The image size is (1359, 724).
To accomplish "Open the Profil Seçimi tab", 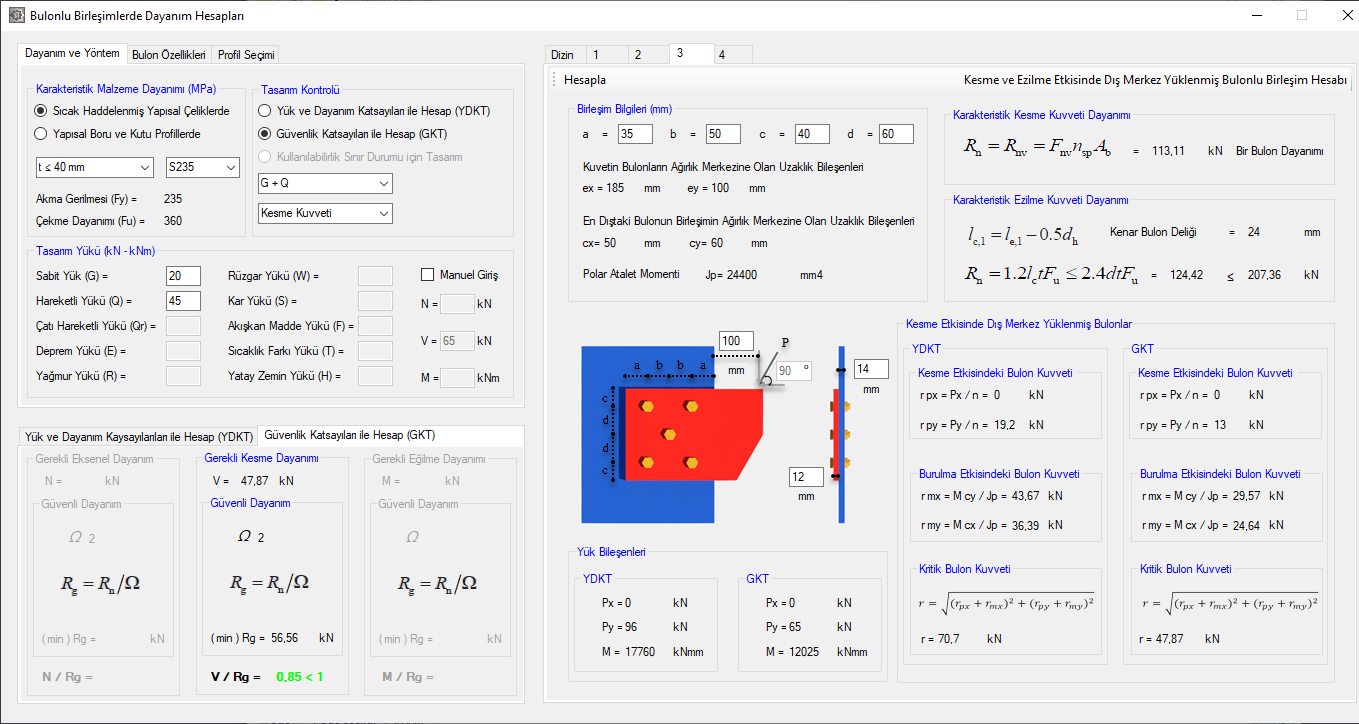I will click(x=246, y=55).
